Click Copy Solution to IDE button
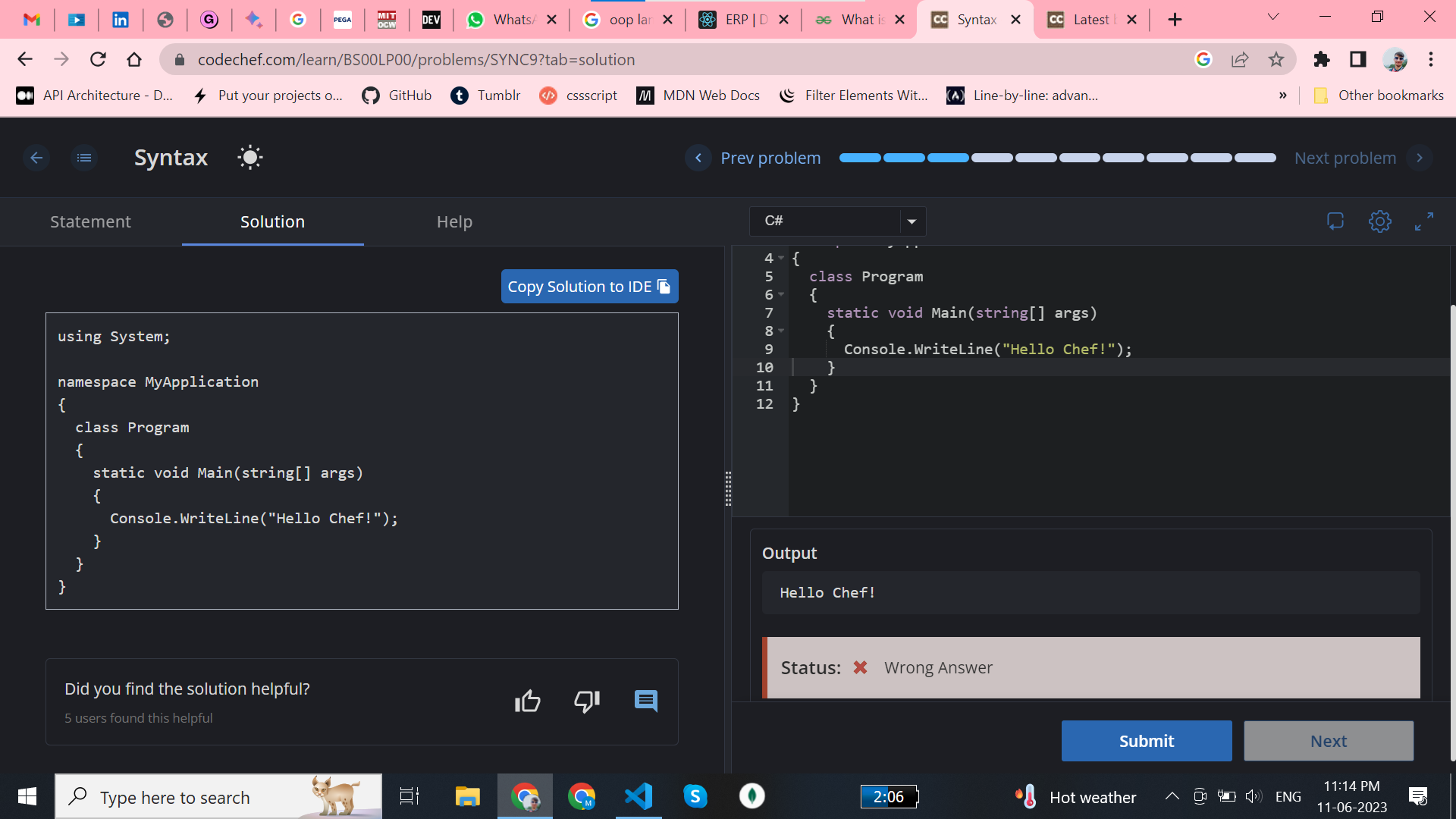Viewport: 1456px width, 819px height. click(589, 287)
